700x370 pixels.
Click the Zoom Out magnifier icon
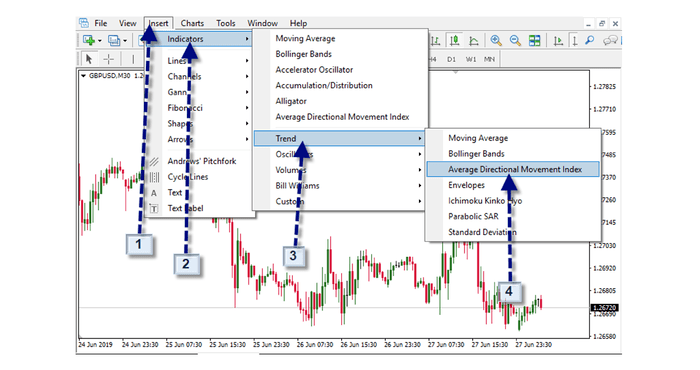click(x=515, y=41)
